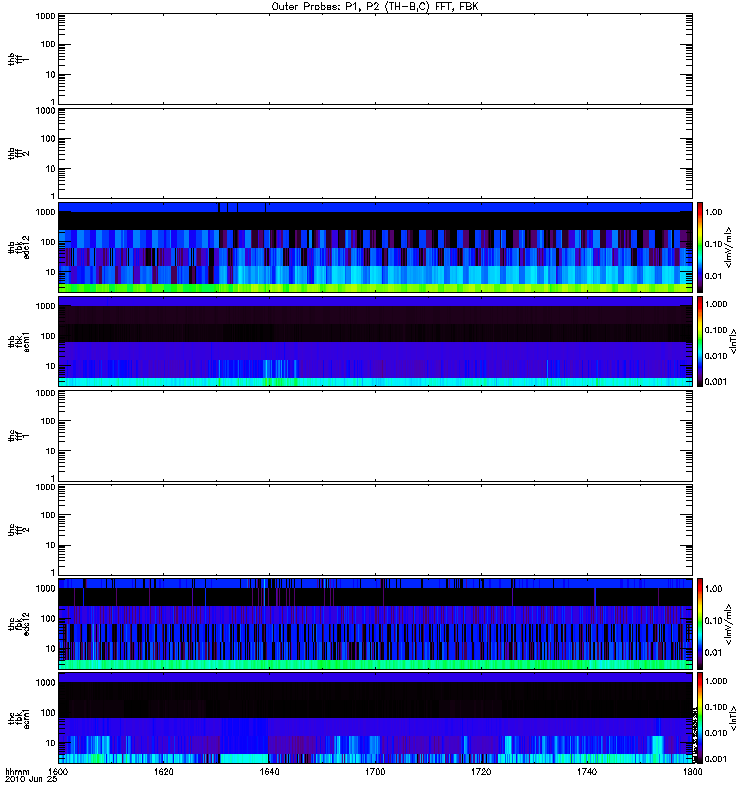This screenshot has width=750, height=800.
Task: Click the 'thc fbk scm1' y-axis label
Action: 19,718
